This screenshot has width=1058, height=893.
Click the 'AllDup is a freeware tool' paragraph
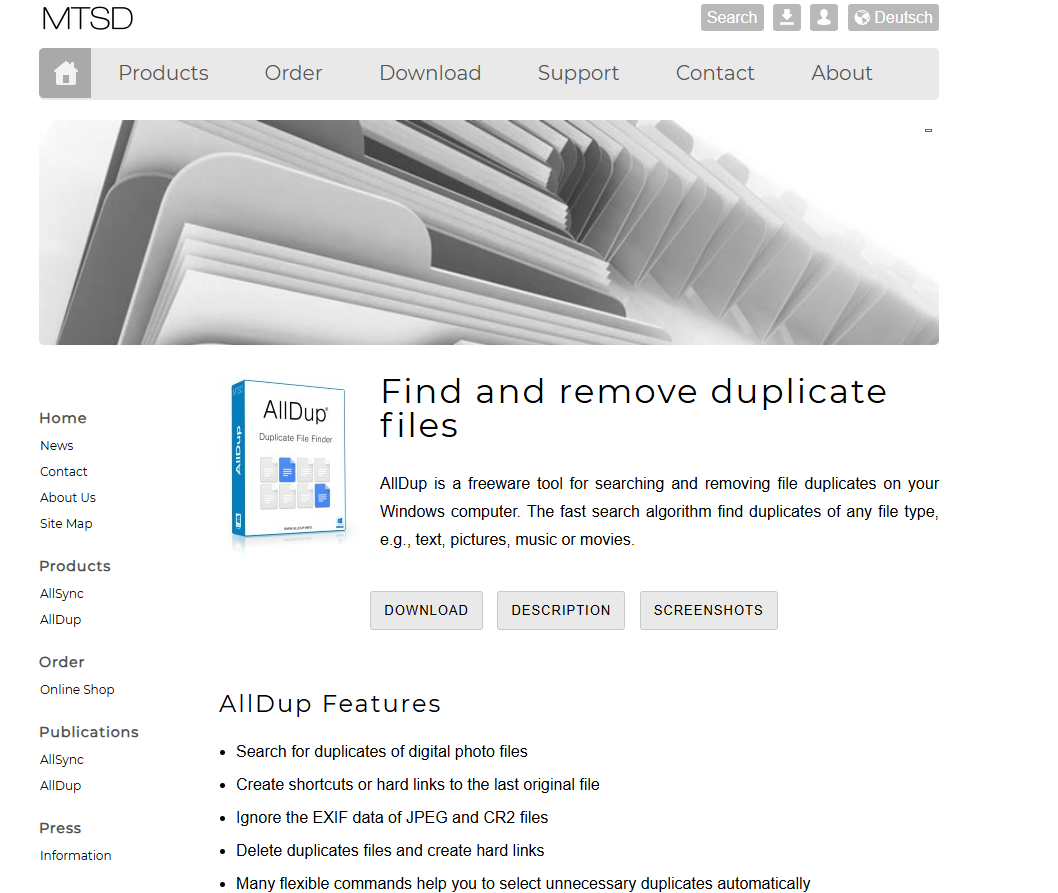659,512
